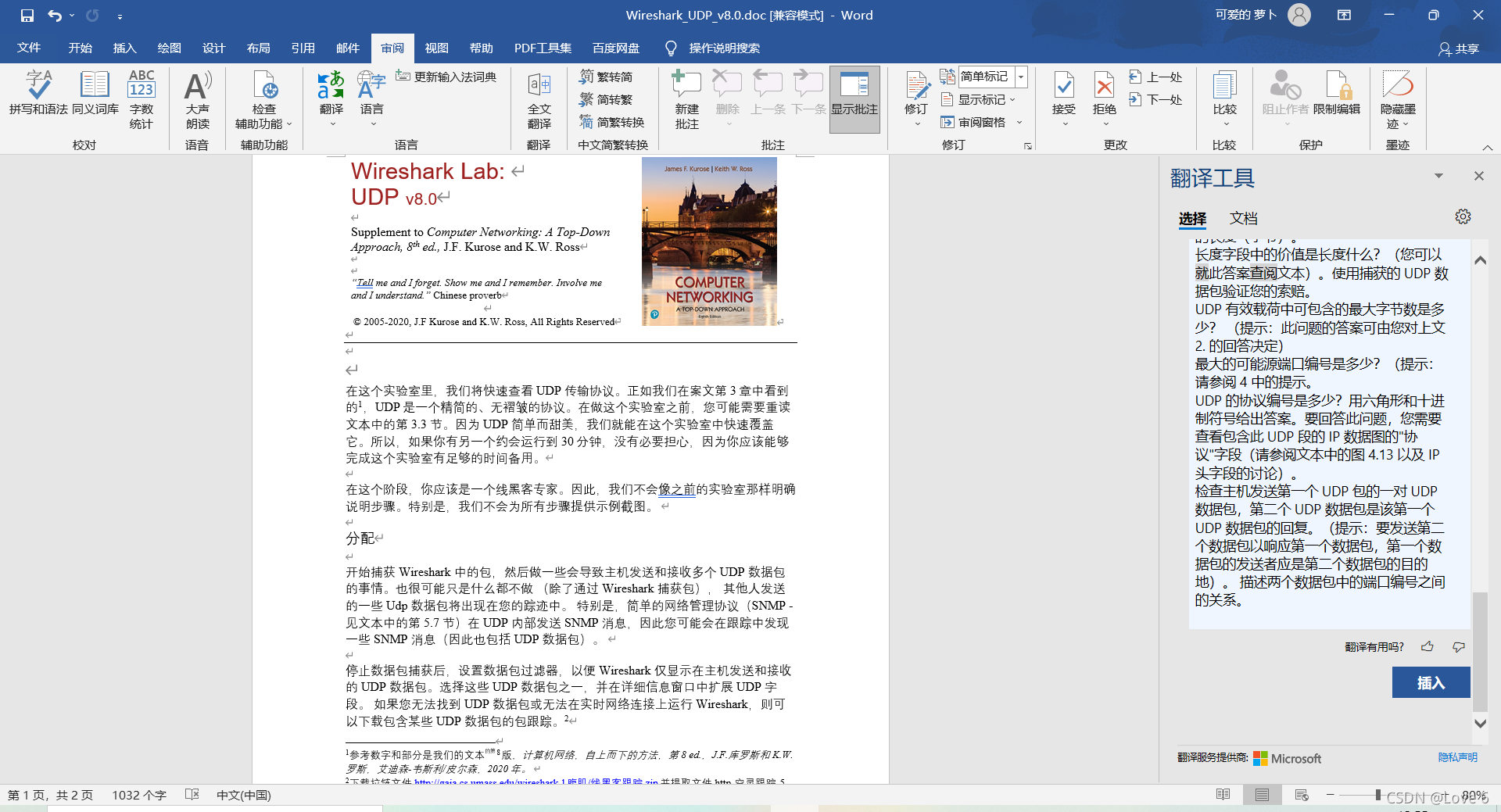Create a New Comment (新建批注)
Viewport: 1501px width, 812px height.
pyautogui.click(x=687, y=98)
